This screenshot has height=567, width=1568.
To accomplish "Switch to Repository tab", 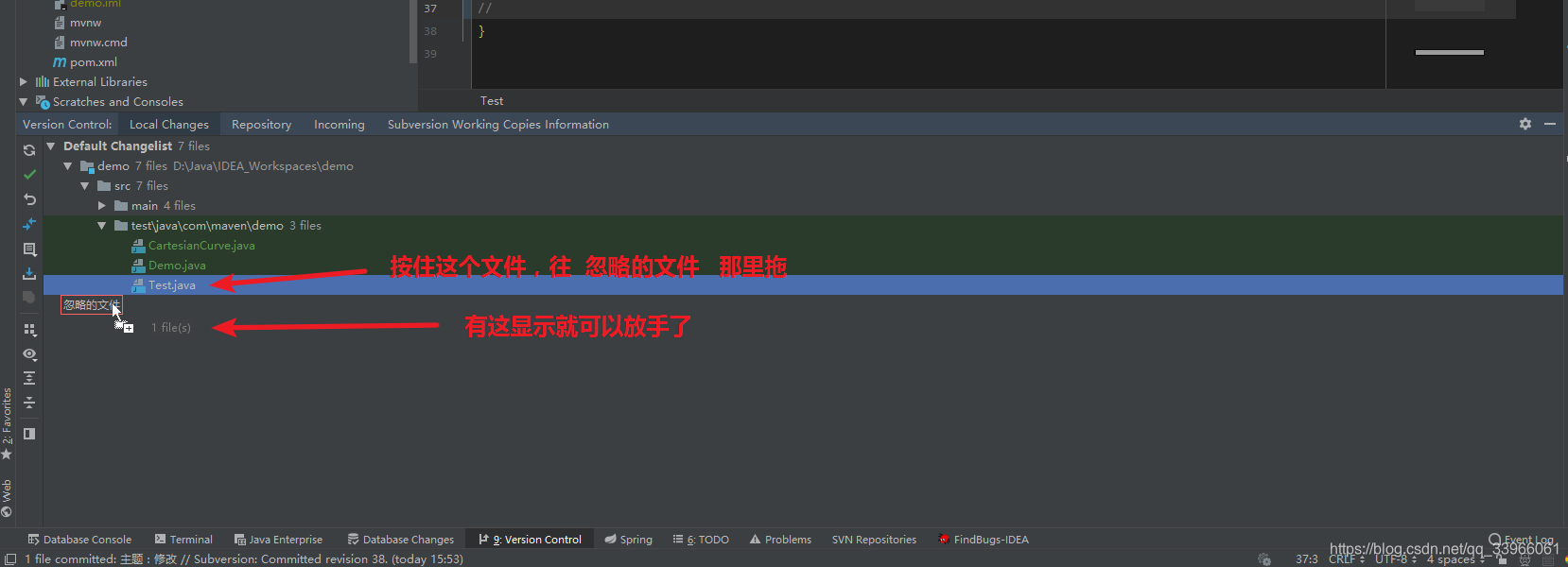I will click(x=261, y=125).
